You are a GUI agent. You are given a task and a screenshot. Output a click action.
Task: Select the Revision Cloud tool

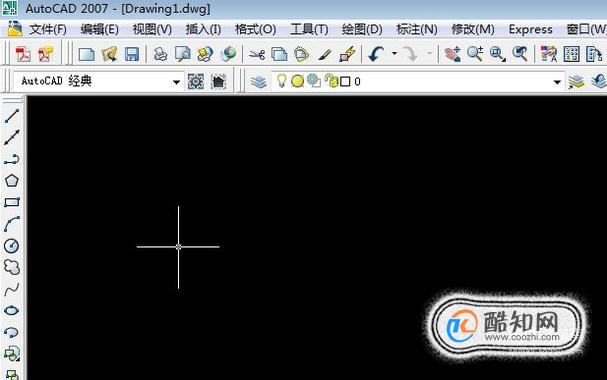[12, 267]
